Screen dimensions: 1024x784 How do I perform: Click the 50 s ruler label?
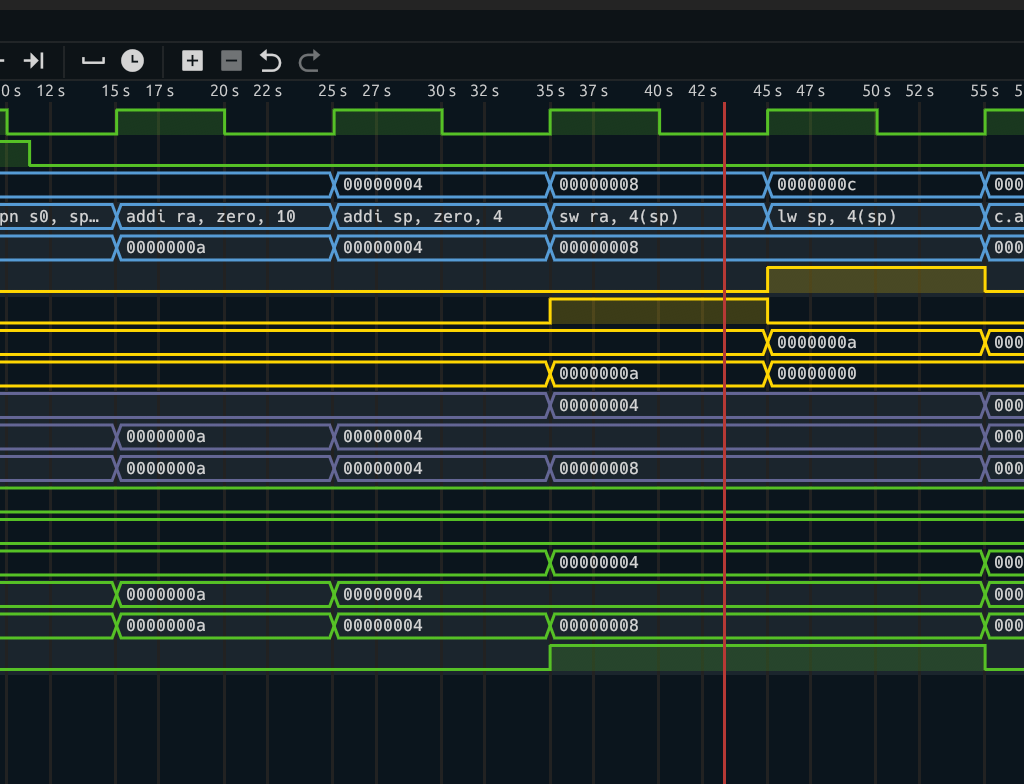click(876, 91)
